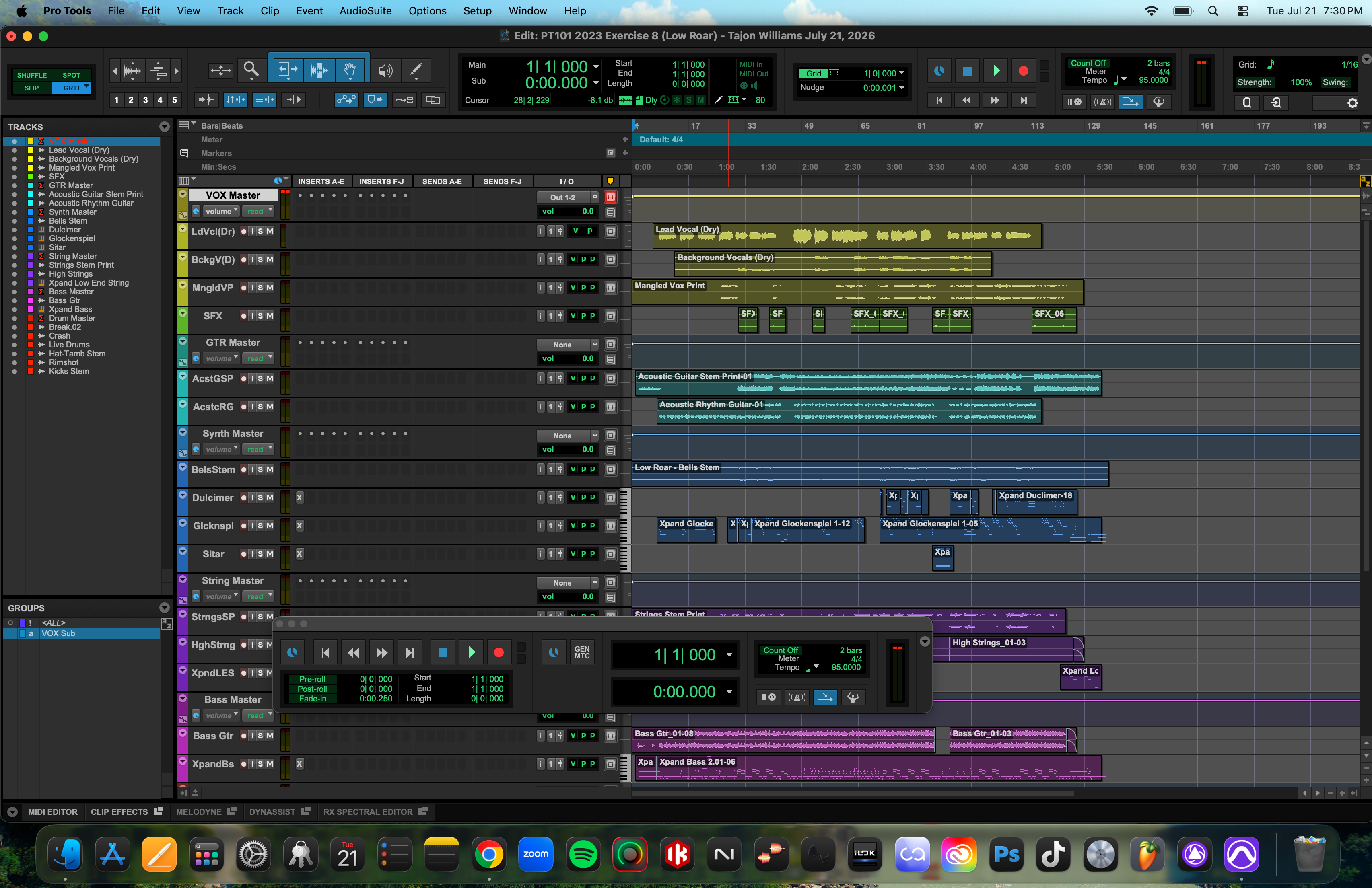Record-enable the Dulcimer track

point(244,498)
